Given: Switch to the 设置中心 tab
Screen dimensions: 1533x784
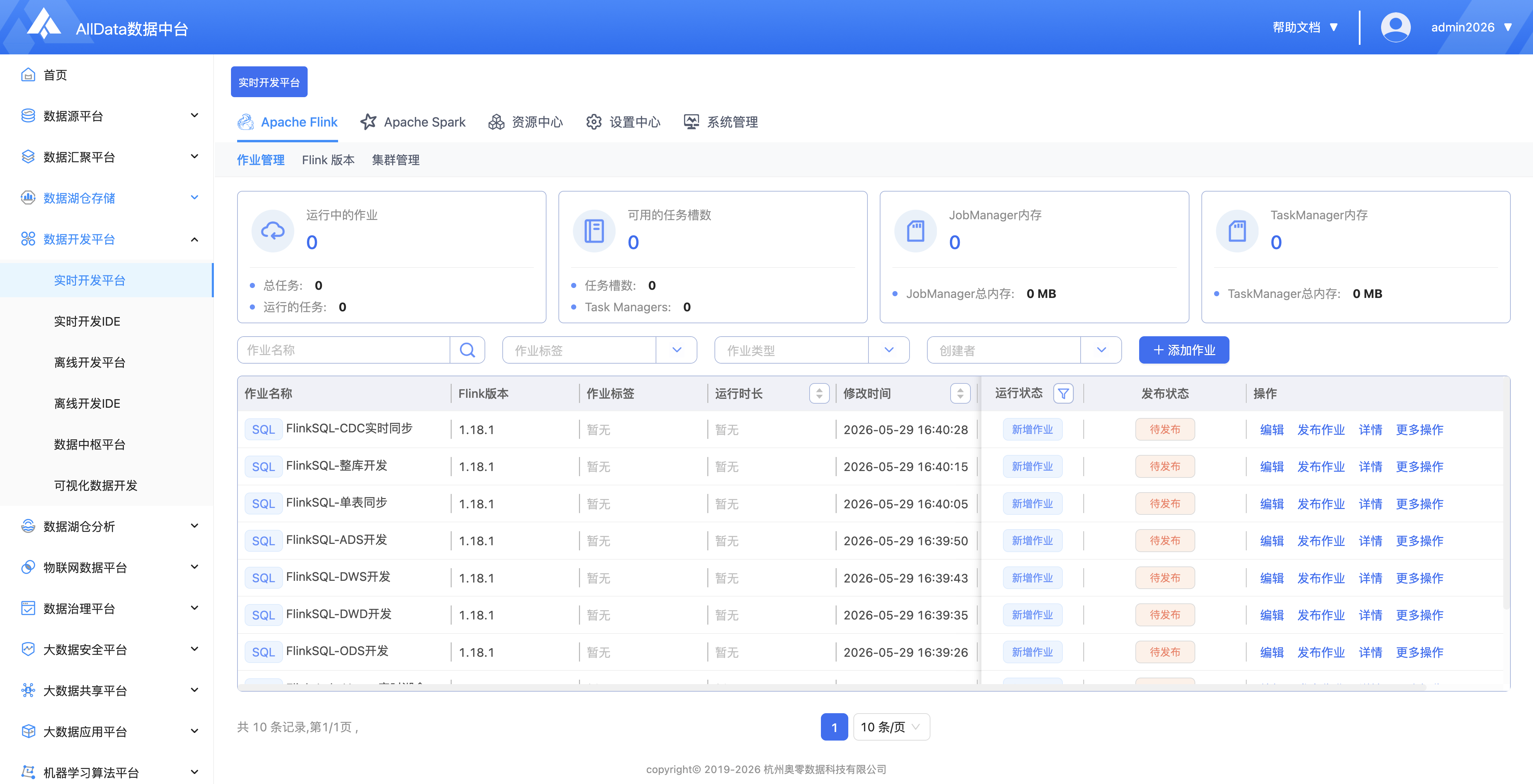Looking at the screenshot, I should click(x=623, y=122).
